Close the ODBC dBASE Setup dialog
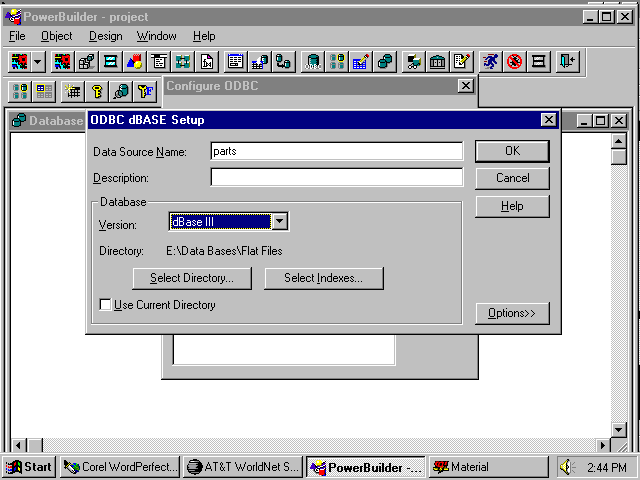 pos(548,120)
